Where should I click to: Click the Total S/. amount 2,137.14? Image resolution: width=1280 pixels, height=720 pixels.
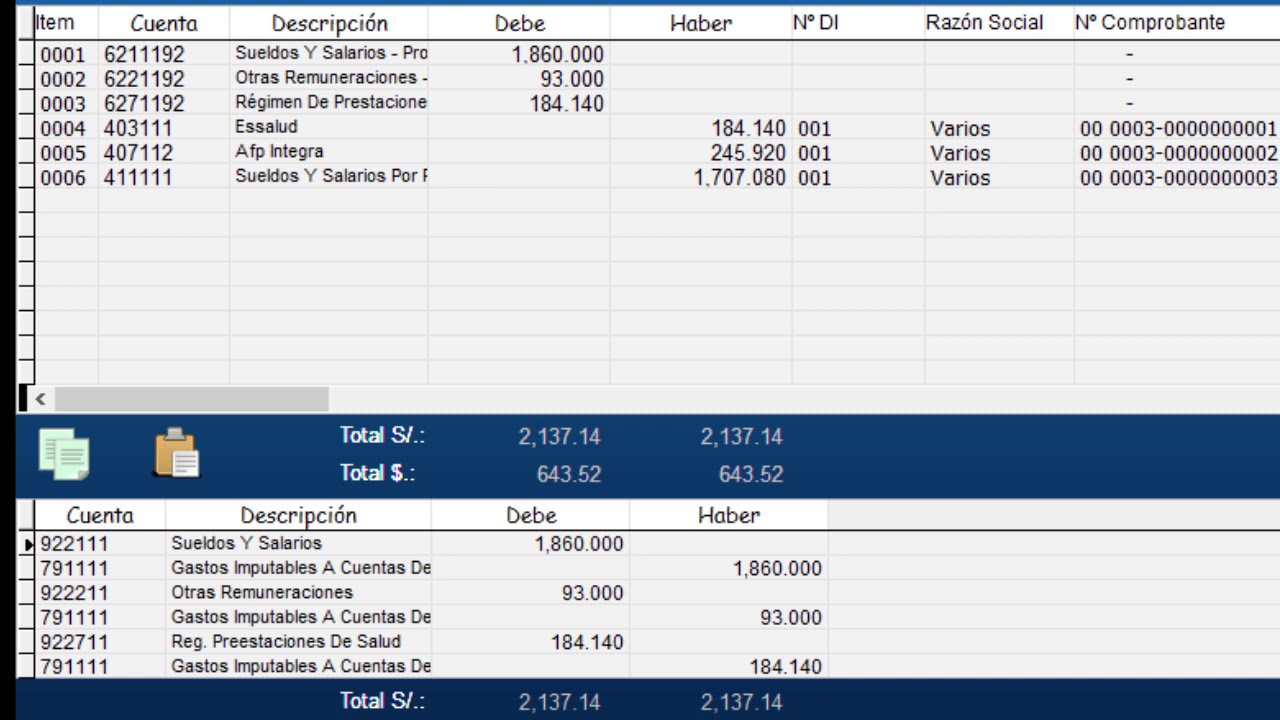tap(558, 436)
